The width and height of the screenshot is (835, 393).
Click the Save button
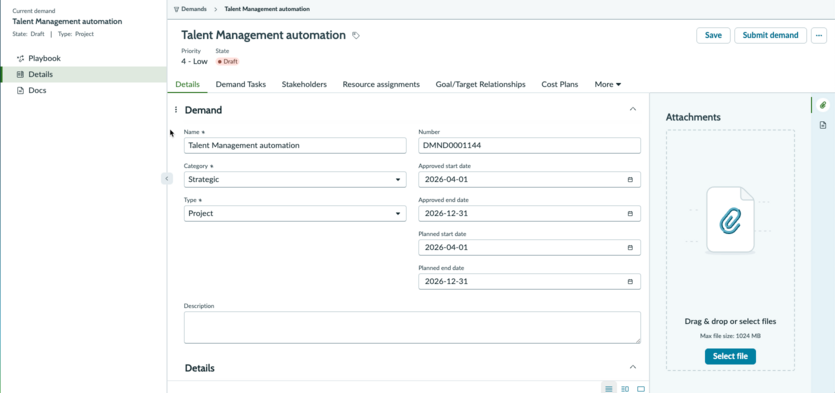click(x=713, y=35)
